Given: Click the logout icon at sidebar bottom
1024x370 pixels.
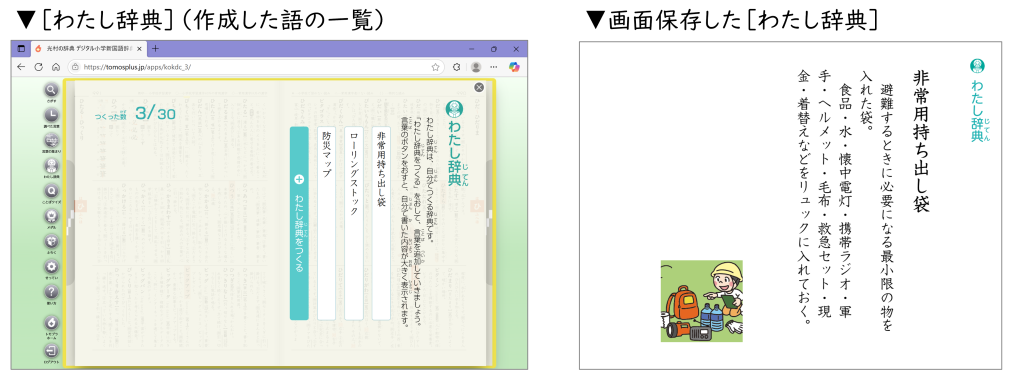Looking at the screenshot, I should 51,350.
